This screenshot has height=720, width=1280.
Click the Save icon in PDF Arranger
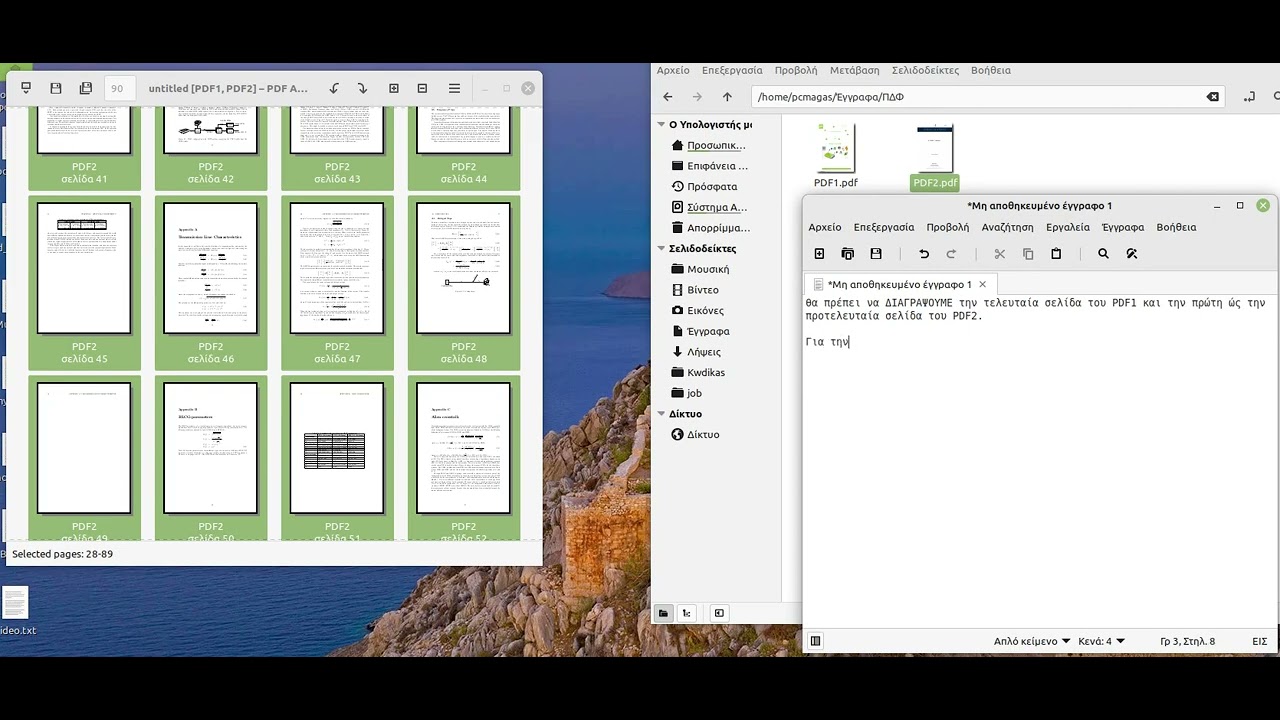[x=56, y=88]
